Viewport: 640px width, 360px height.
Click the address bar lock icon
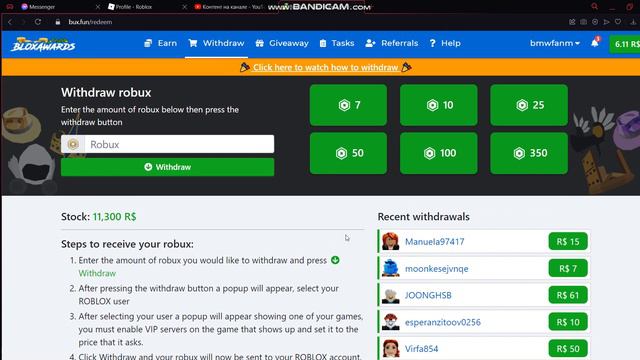point(58,22)
